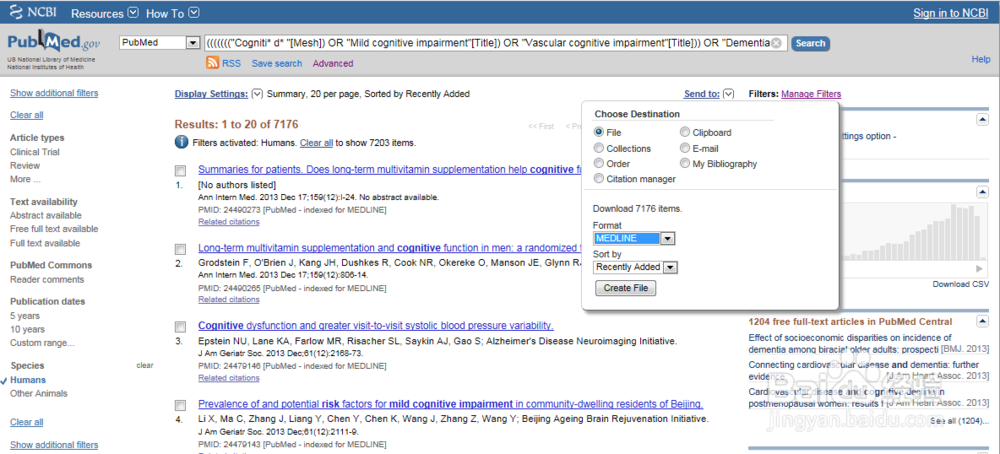
Task: Click the play arrow under results-by-year chart
Action: pos(980,268)
